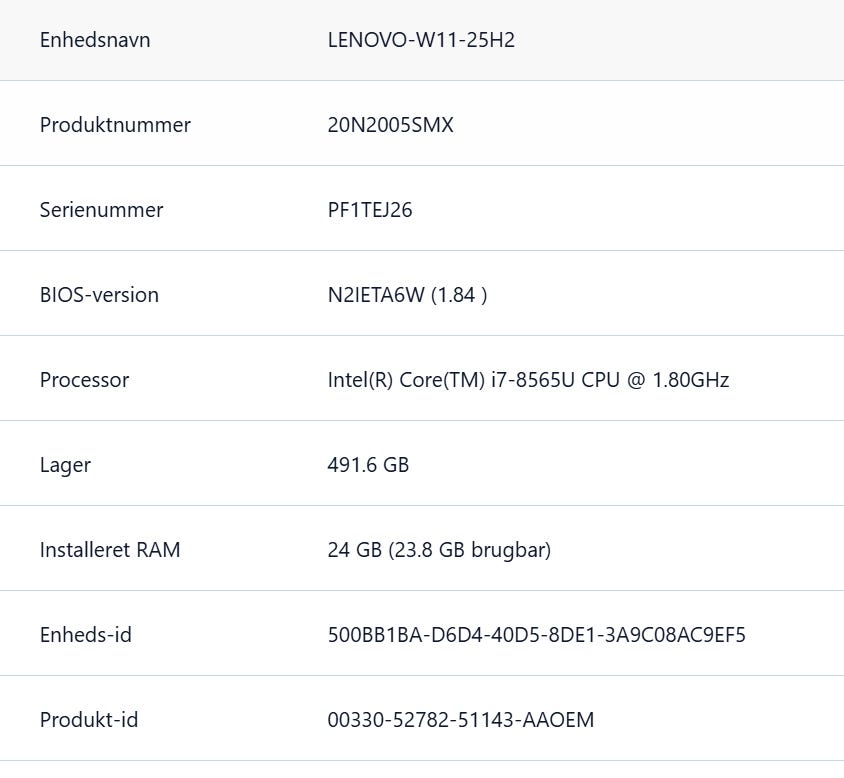The width and height of the screenshot is (844, 778).
Task: Click the Lager label
Action: (x=65, y=465)
